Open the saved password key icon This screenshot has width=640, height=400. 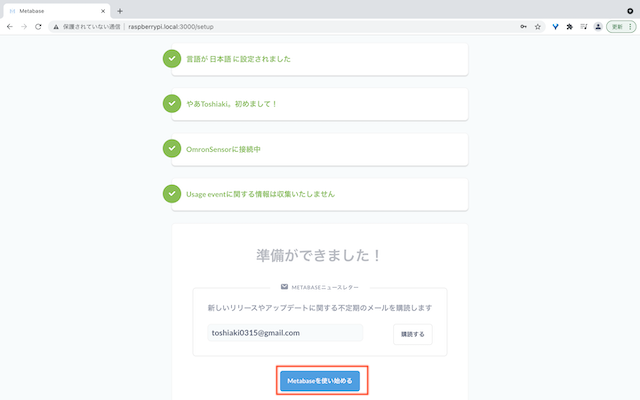tap(523, 27)
